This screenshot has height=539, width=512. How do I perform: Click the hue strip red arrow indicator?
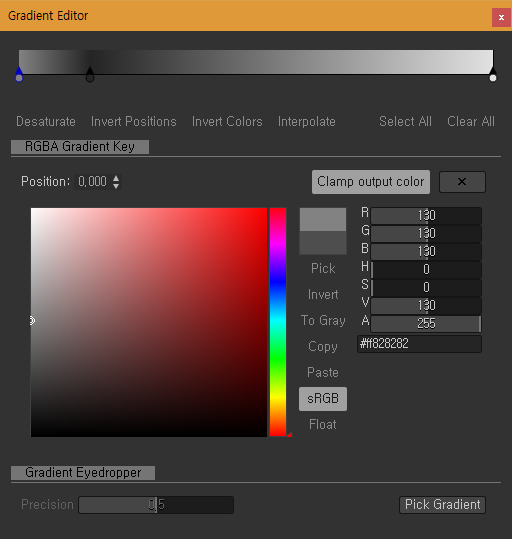290,435
